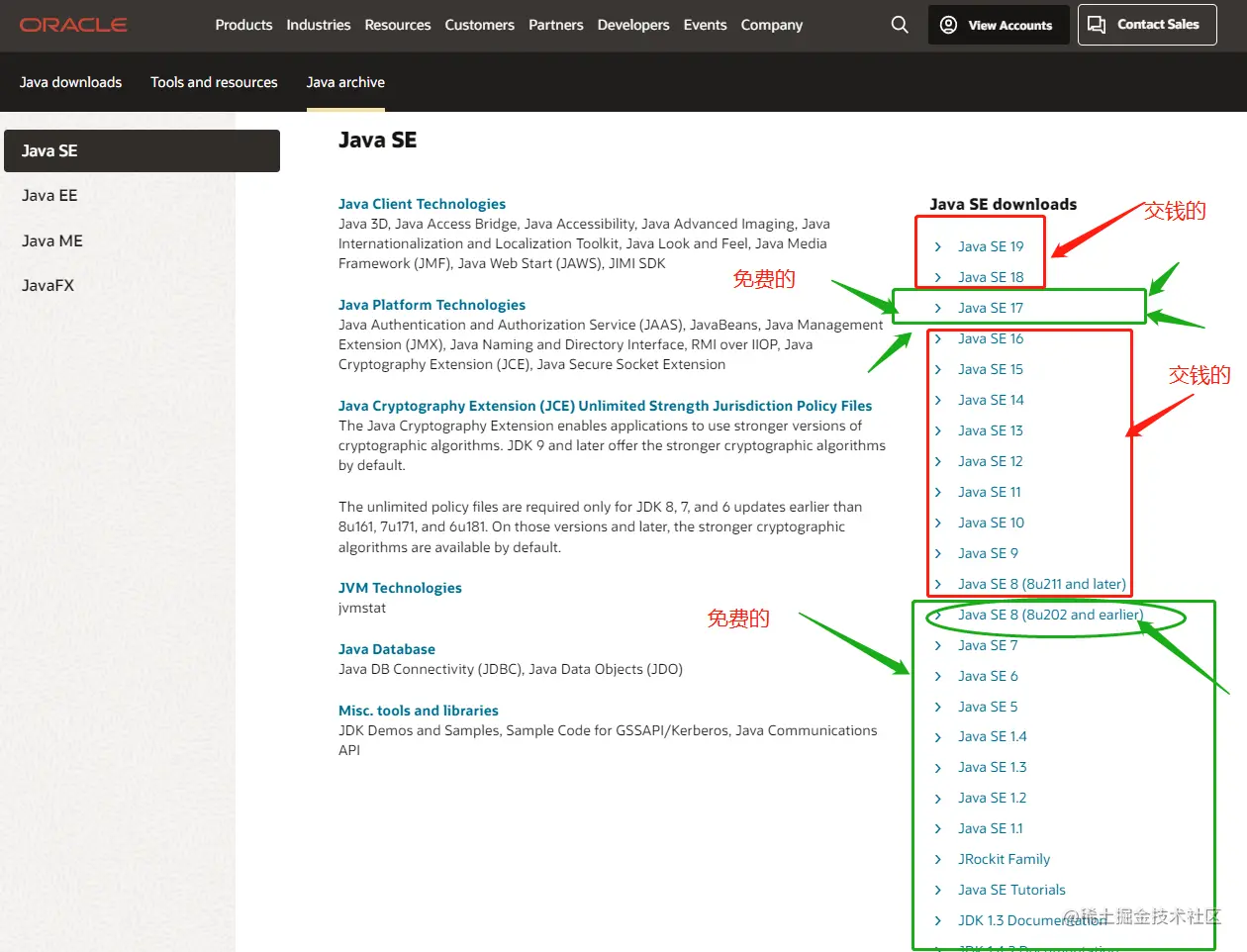Open the Java Database link
Screen dimensions: 1247x952
tap(387, 649)
